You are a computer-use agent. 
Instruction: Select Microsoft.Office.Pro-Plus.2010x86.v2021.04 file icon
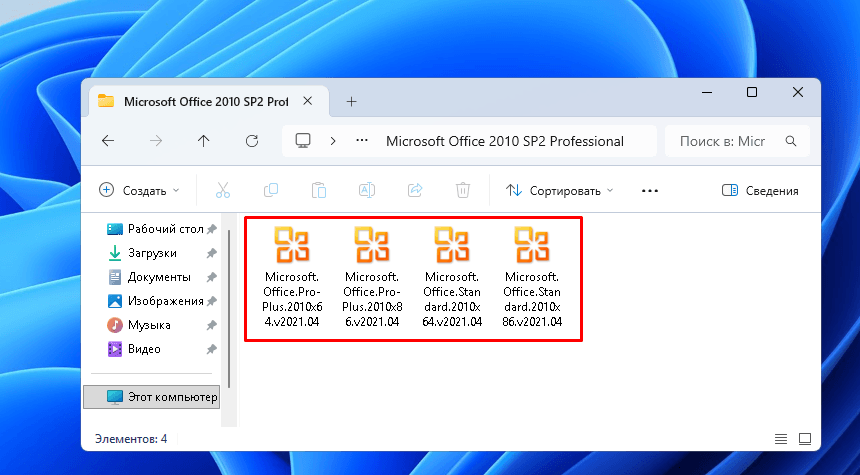pyautogui.click(x=372, y=245)
